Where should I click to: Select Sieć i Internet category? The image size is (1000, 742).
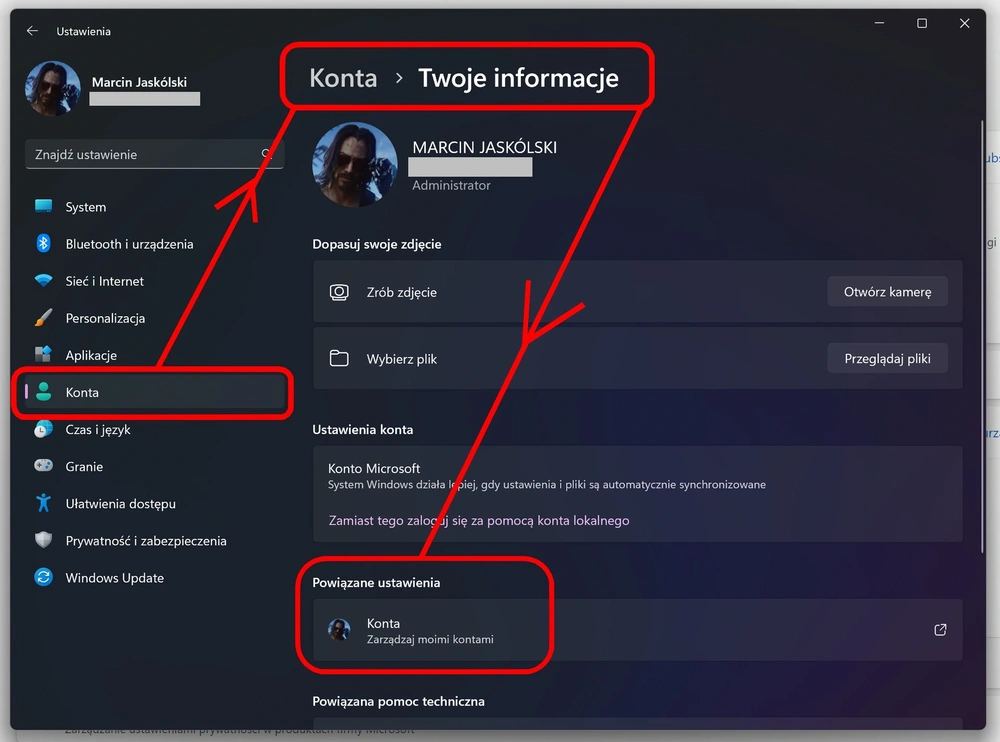(154, 281)
